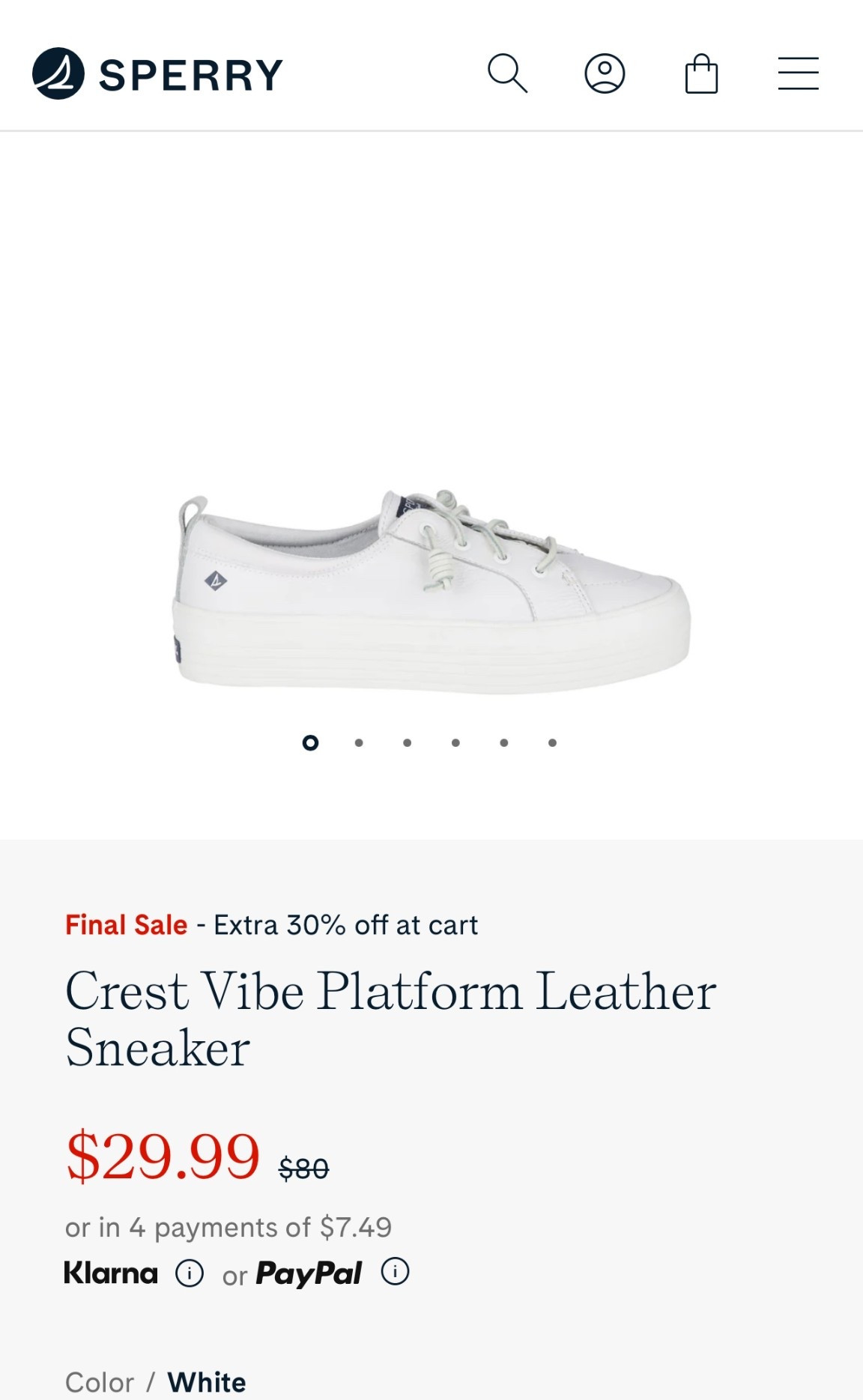Select the second carousel dot
This screenshot has width=863, height=1400.
point(359,742)
